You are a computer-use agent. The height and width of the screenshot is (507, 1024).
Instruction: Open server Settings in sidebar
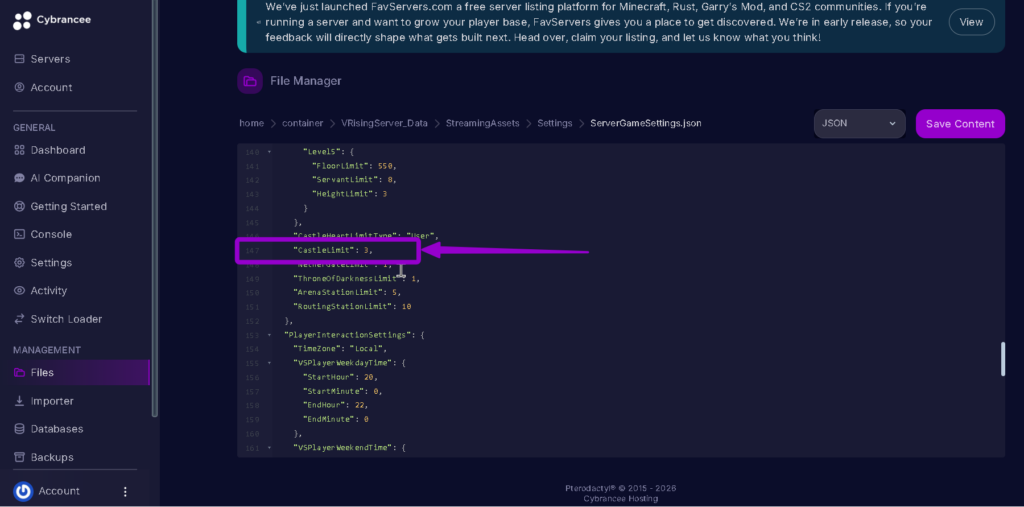(51, 263)
